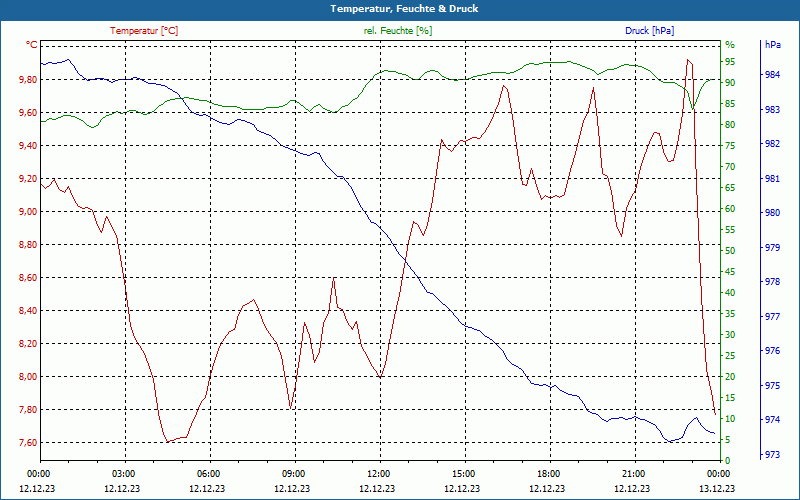Click the 95 humidity axis value
Viewport: 800px width, 500px height.
pyautogui.click(x=730, y=62)
